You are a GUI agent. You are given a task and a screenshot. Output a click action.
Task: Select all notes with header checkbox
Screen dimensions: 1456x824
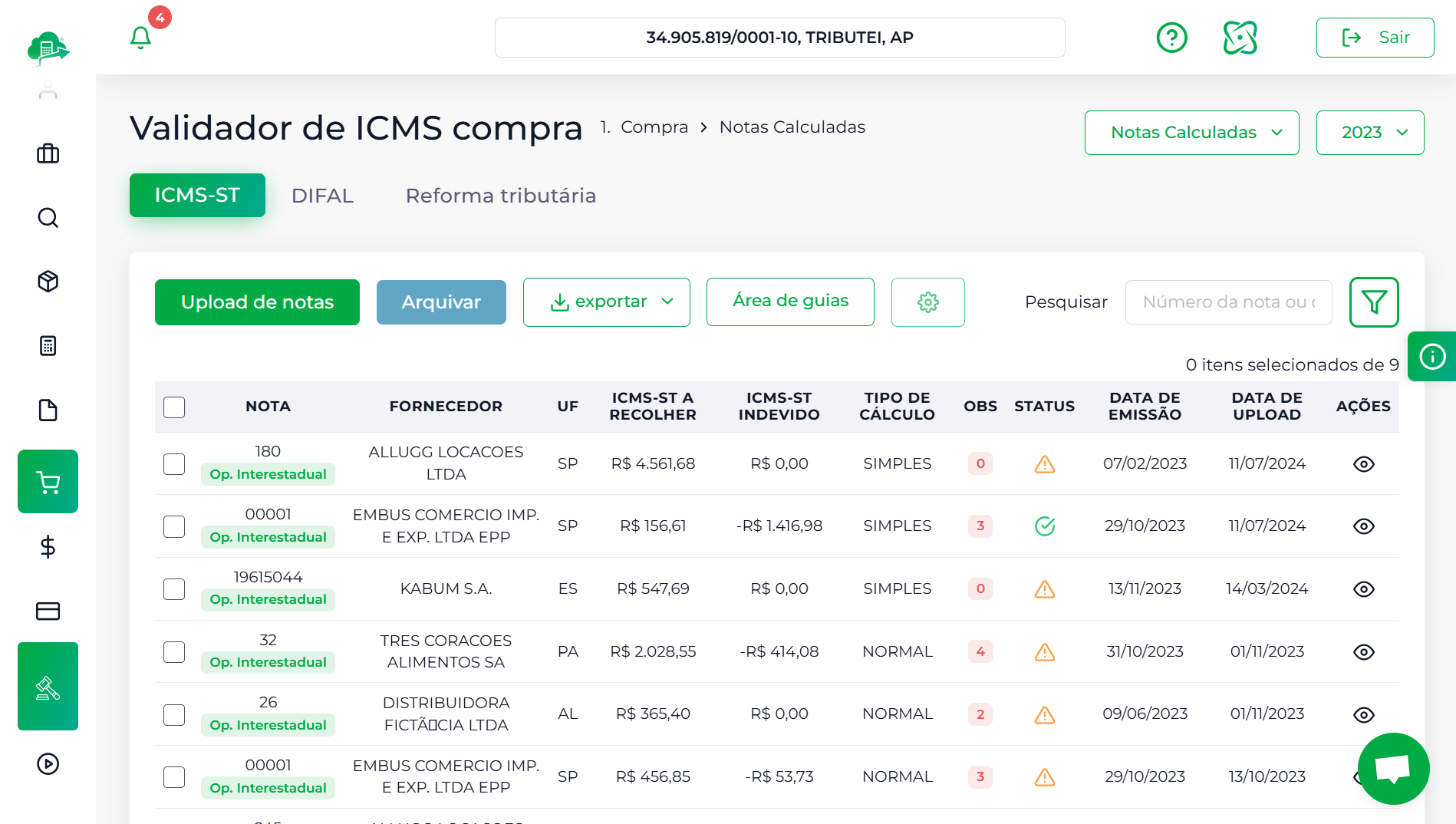pyautogui.click(x=174, y=407)
